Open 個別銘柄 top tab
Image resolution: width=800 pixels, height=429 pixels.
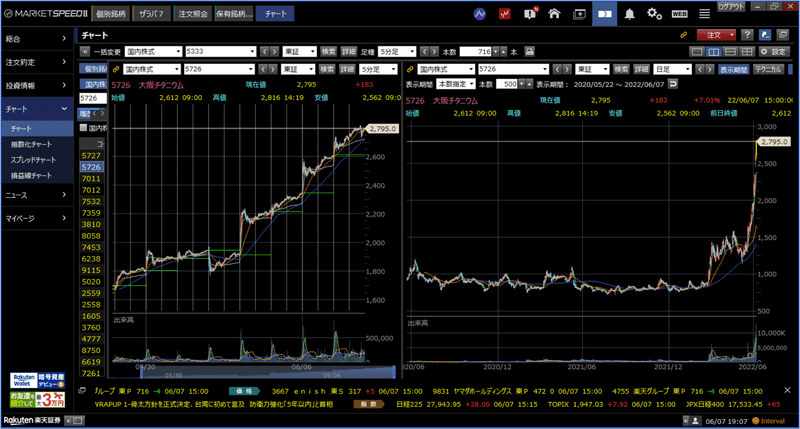point(111,14)
